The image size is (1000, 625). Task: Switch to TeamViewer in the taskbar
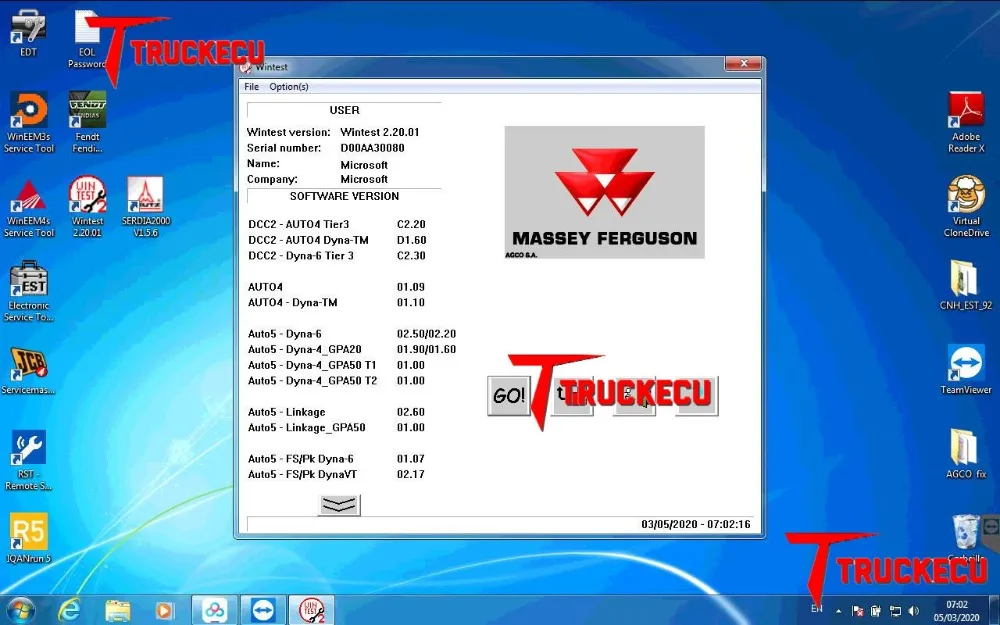pos(262,610)
